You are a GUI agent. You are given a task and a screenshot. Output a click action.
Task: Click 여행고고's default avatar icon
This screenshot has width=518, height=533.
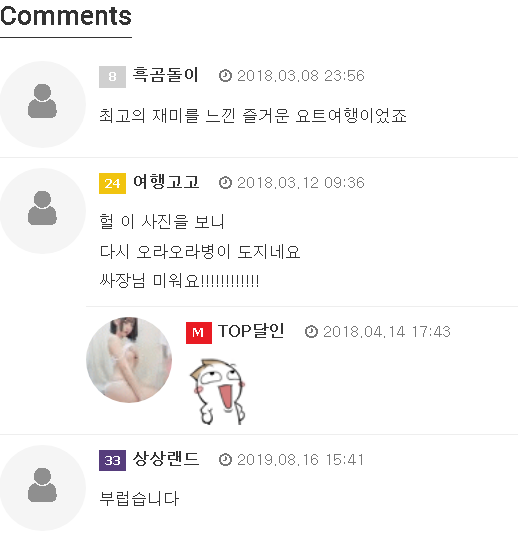[42, 211]
